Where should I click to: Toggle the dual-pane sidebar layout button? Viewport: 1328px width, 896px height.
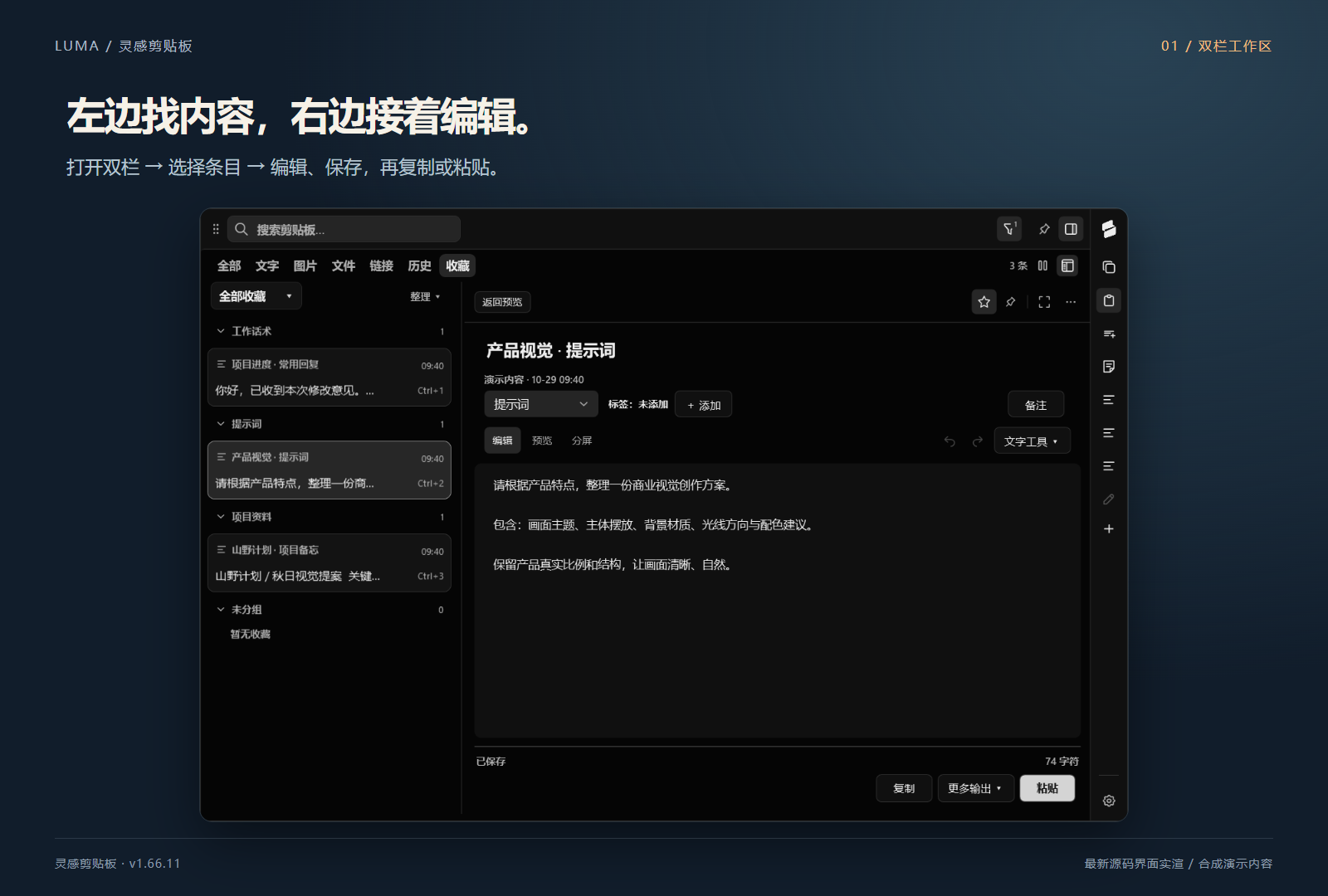(x=1072, y=229)
